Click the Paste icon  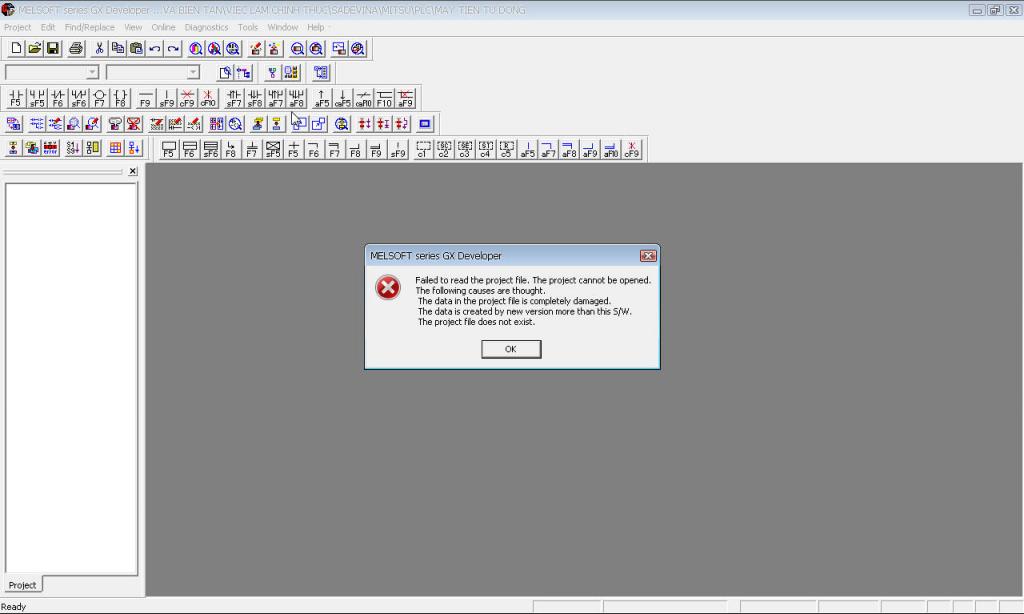click(x=136, y=48)
